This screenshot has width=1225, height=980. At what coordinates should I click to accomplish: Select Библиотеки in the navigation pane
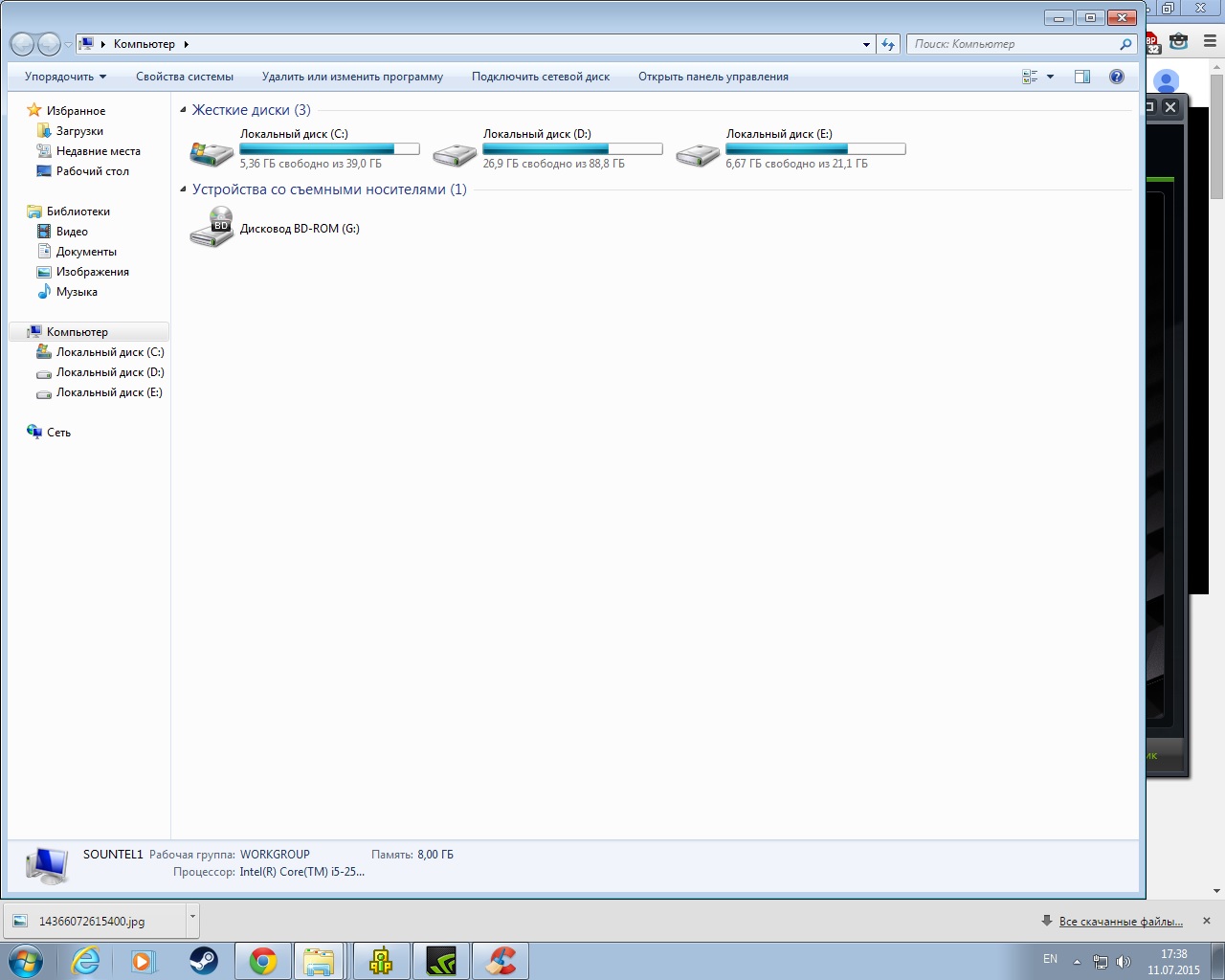tap(78, 212)
